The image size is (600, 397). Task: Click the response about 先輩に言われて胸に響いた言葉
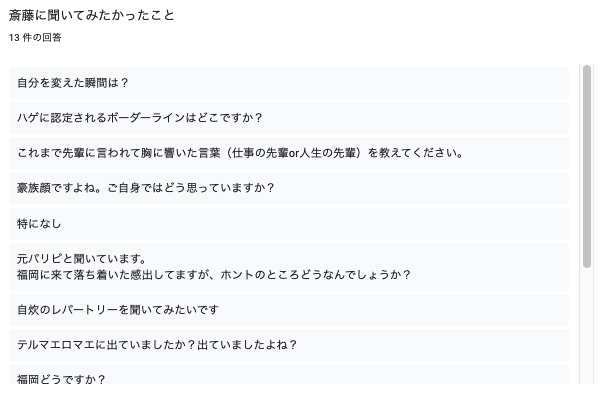(x=289, y=153)
